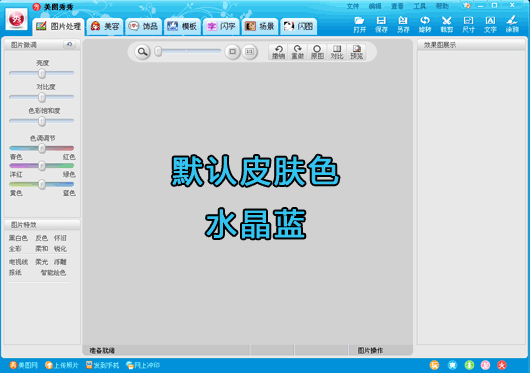Activate the 涂鸦 doodle brush tool
Screen dimensions: 530x373
pos(512,24)
